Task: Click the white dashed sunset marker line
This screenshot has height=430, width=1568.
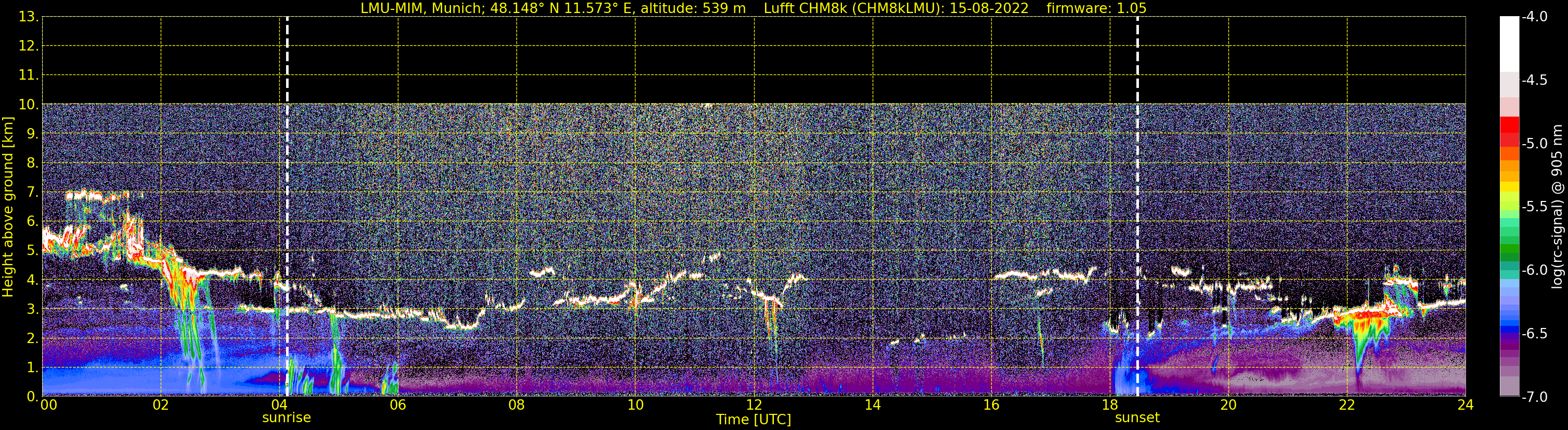Action: click(1137, 207)
